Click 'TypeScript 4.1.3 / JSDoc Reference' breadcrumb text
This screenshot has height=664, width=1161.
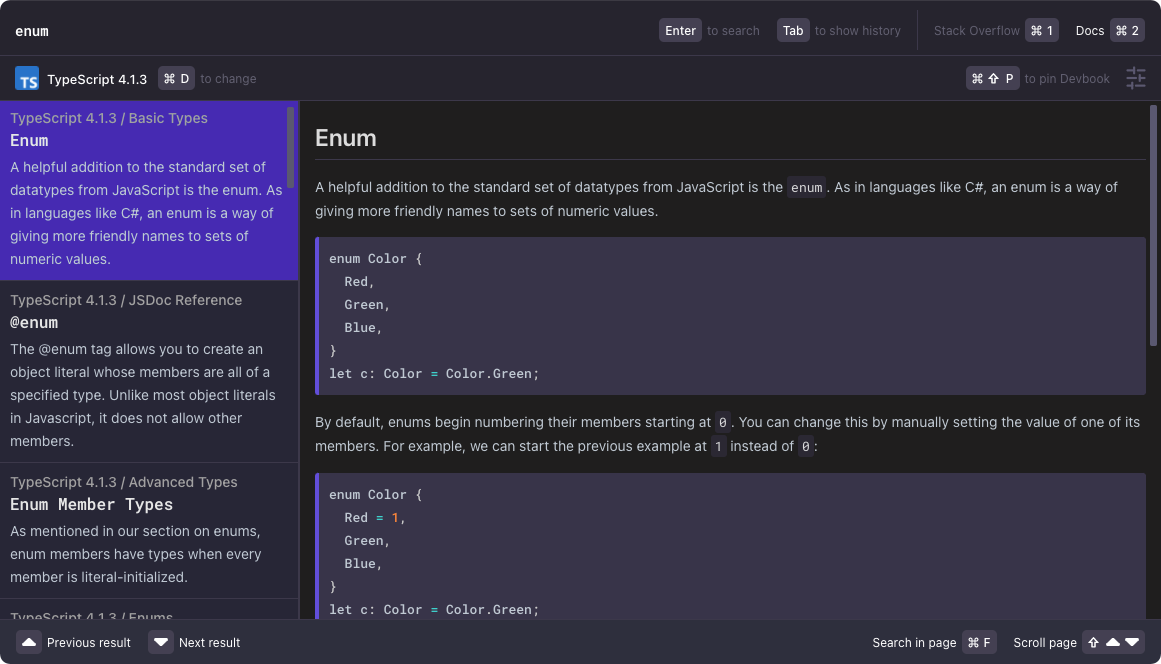coord(126,300)
